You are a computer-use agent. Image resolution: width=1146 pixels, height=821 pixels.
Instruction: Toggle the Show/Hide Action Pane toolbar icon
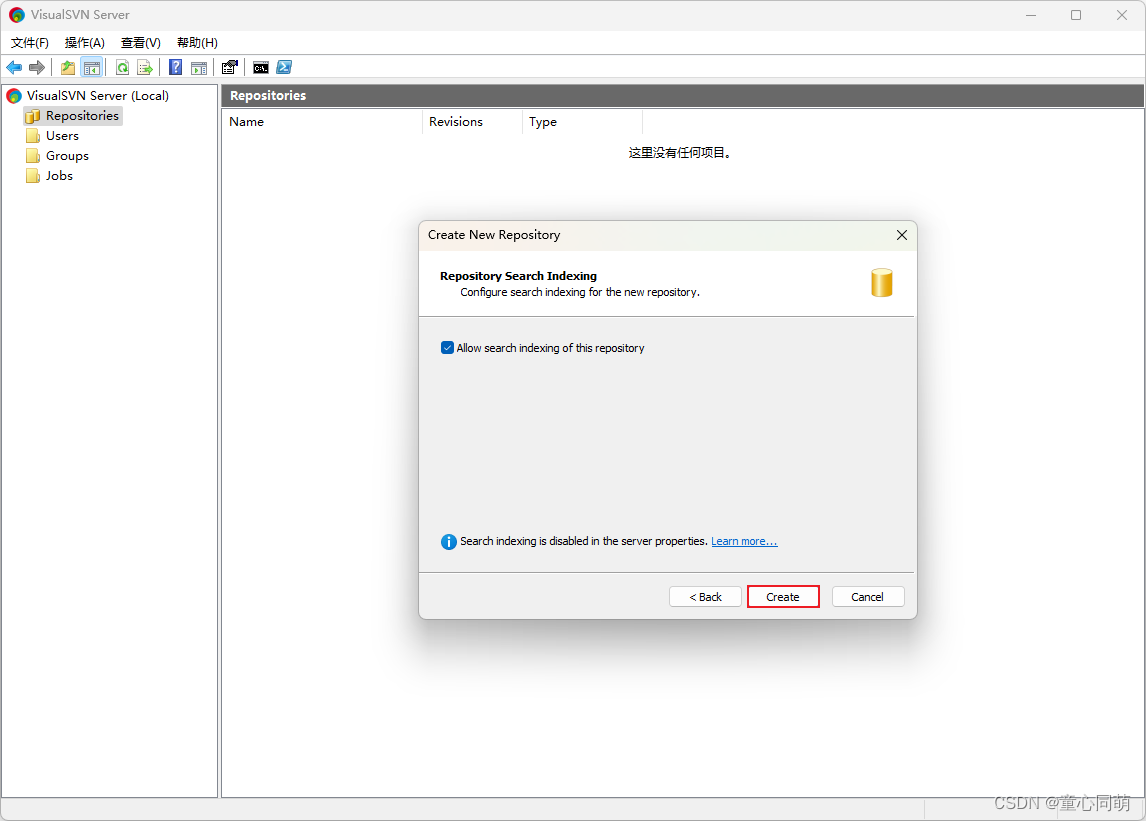[x=199, y=68]
